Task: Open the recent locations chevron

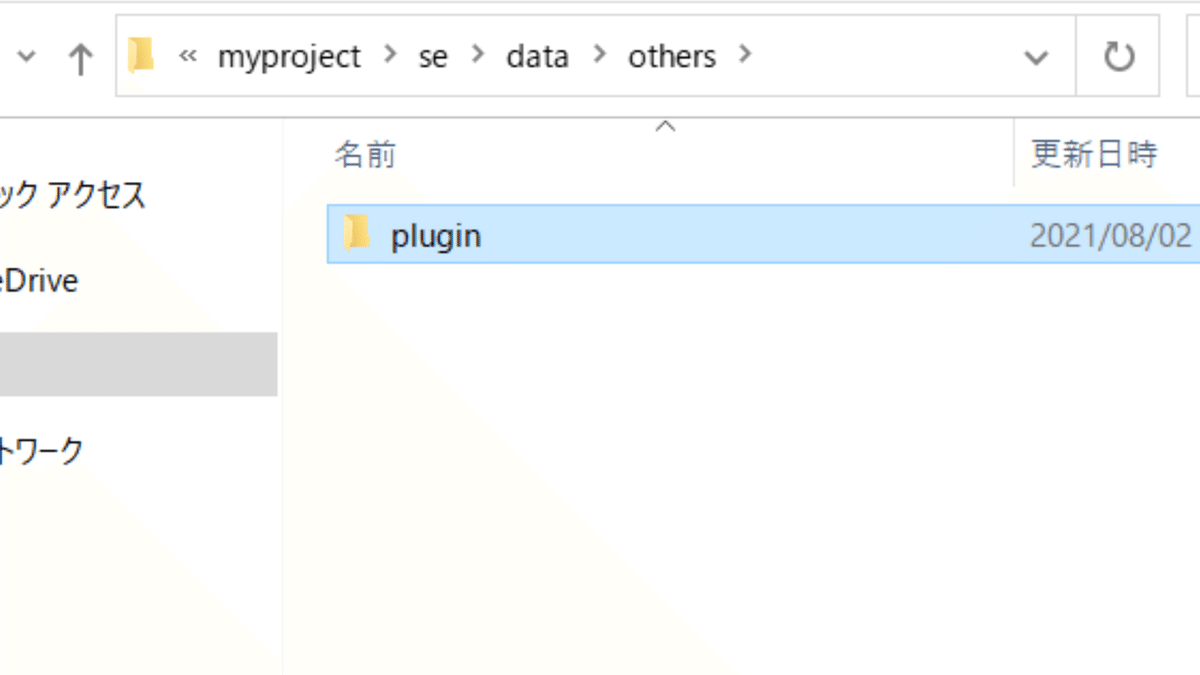Action: click(27, 57)
